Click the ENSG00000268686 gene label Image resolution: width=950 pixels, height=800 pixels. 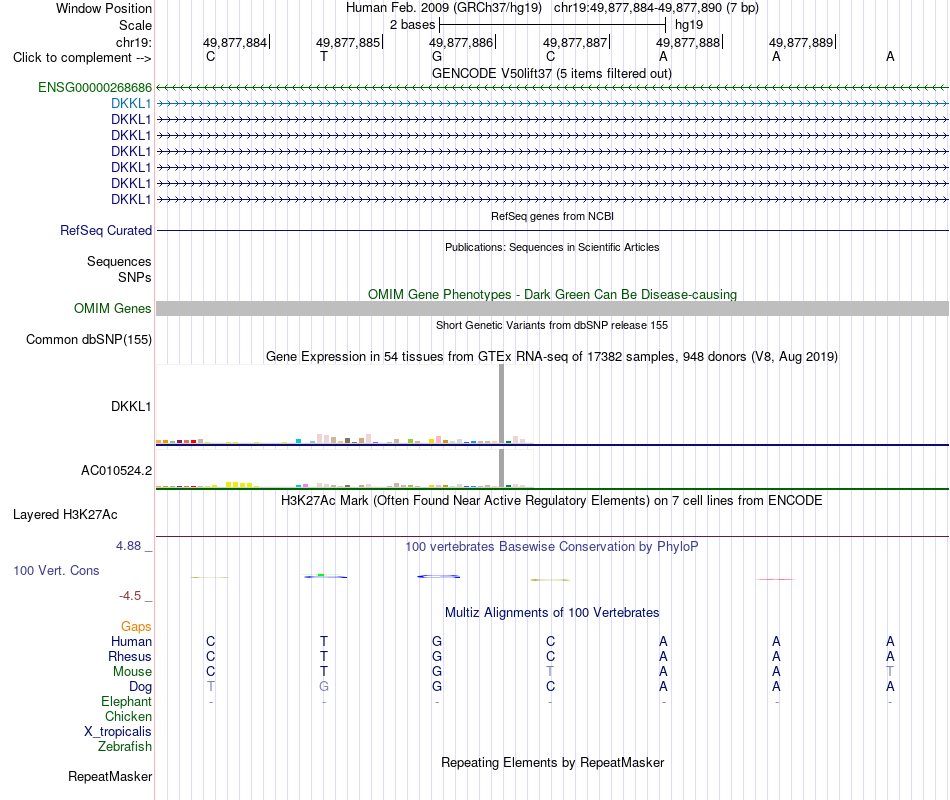[x=95, y=87]
